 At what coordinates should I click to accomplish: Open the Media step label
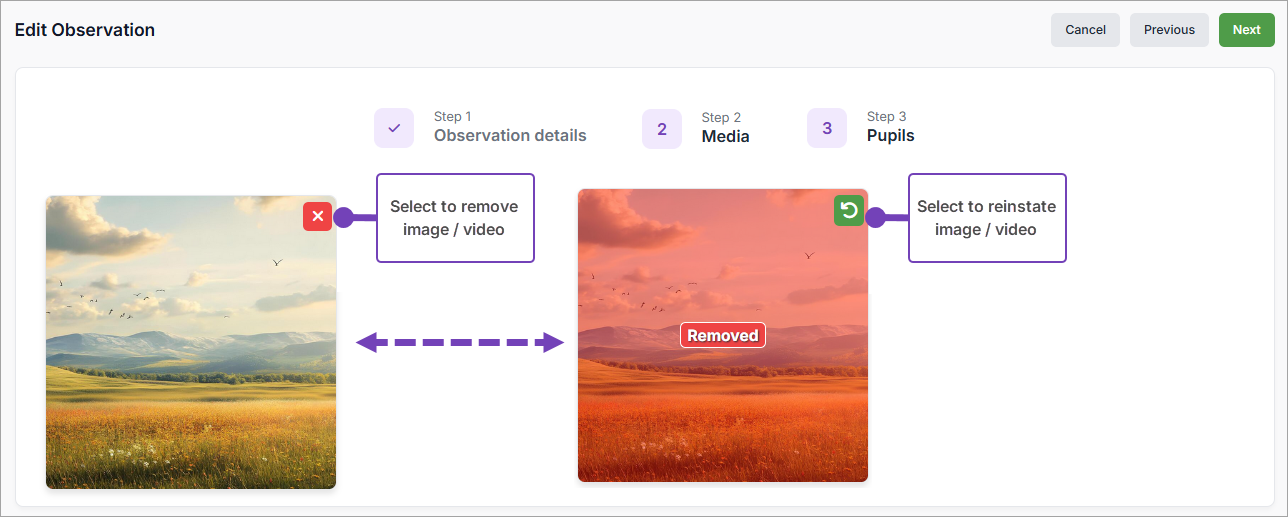(725, 136)
